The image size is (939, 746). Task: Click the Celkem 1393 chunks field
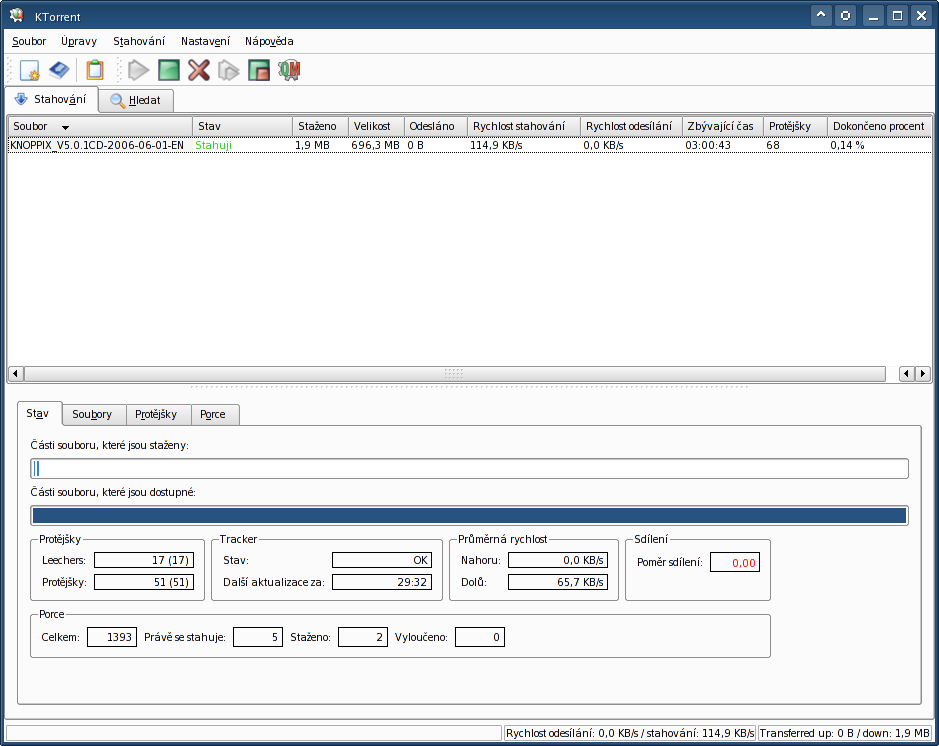(x=112, y=637)
